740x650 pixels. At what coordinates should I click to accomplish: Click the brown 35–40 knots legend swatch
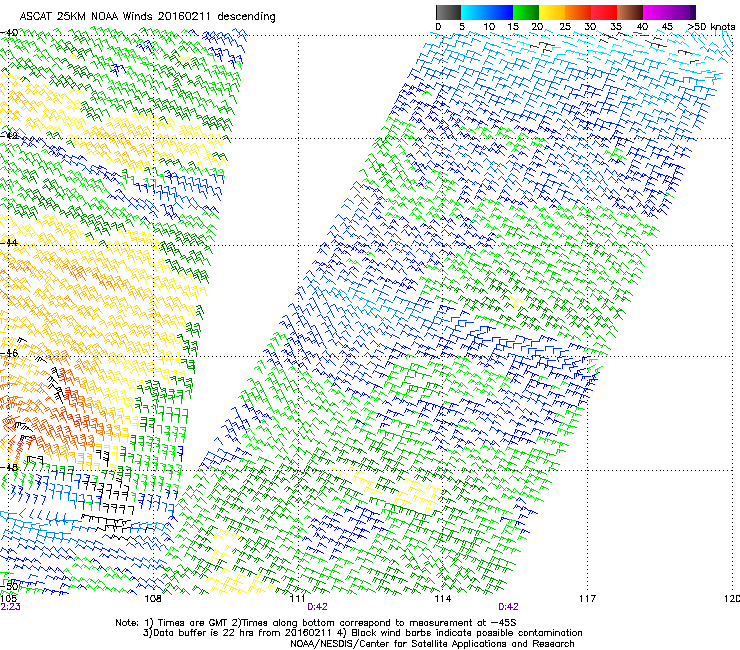(x=630, y=12)
